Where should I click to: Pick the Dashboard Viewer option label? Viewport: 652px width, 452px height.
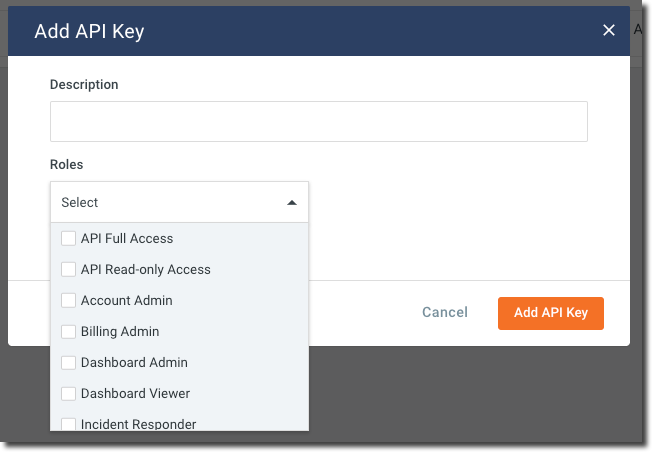[135, 393]
